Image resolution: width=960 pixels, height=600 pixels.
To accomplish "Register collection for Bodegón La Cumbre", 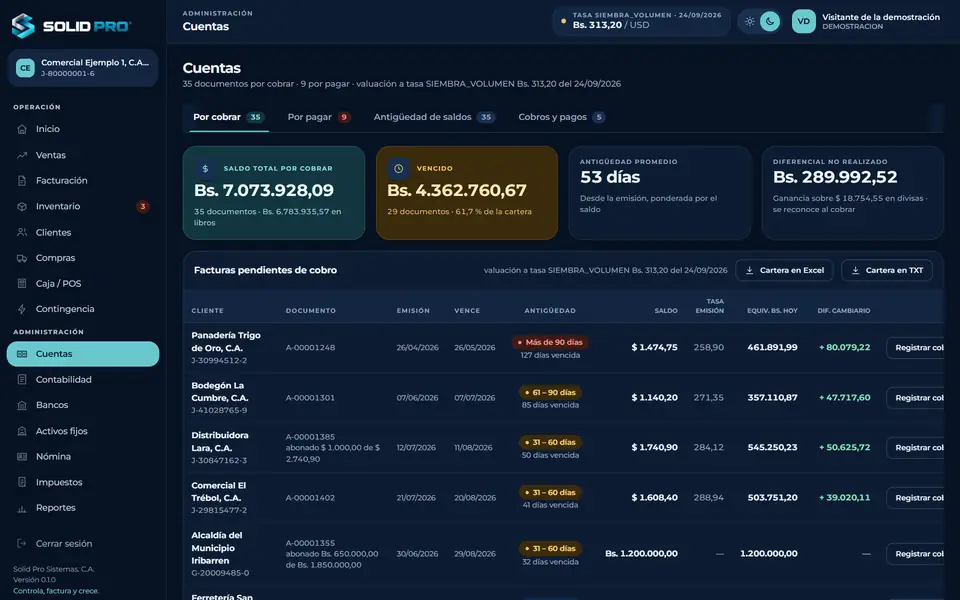I will tap(917, 398).
